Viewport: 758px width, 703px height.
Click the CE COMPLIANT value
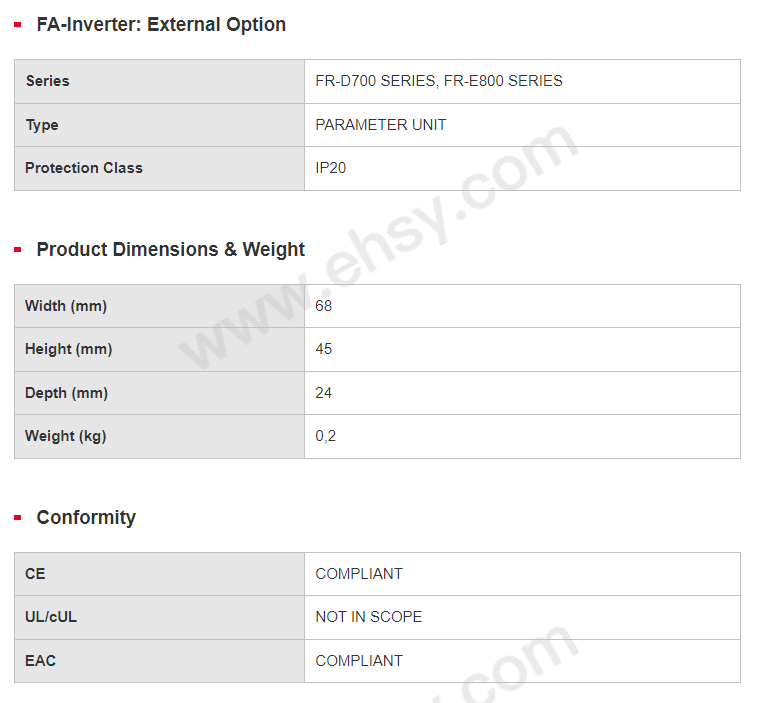click(x=359, y=574)
